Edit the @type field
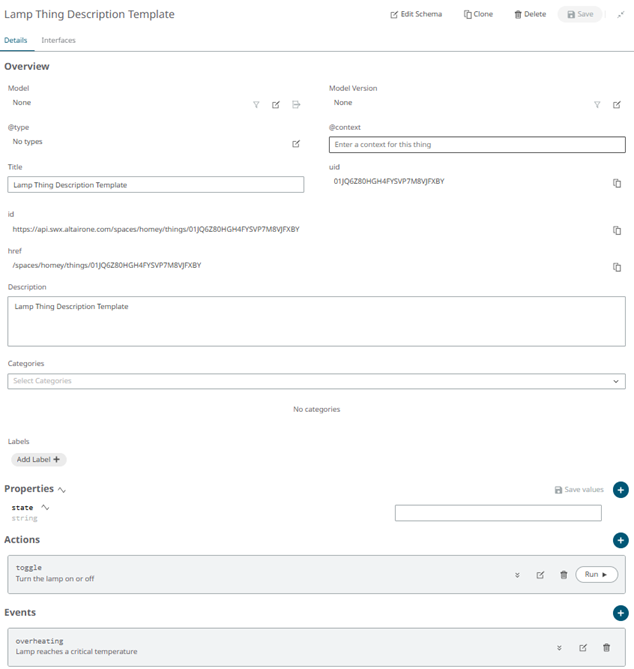The image size is (634, 669). (x=296, y=144)
